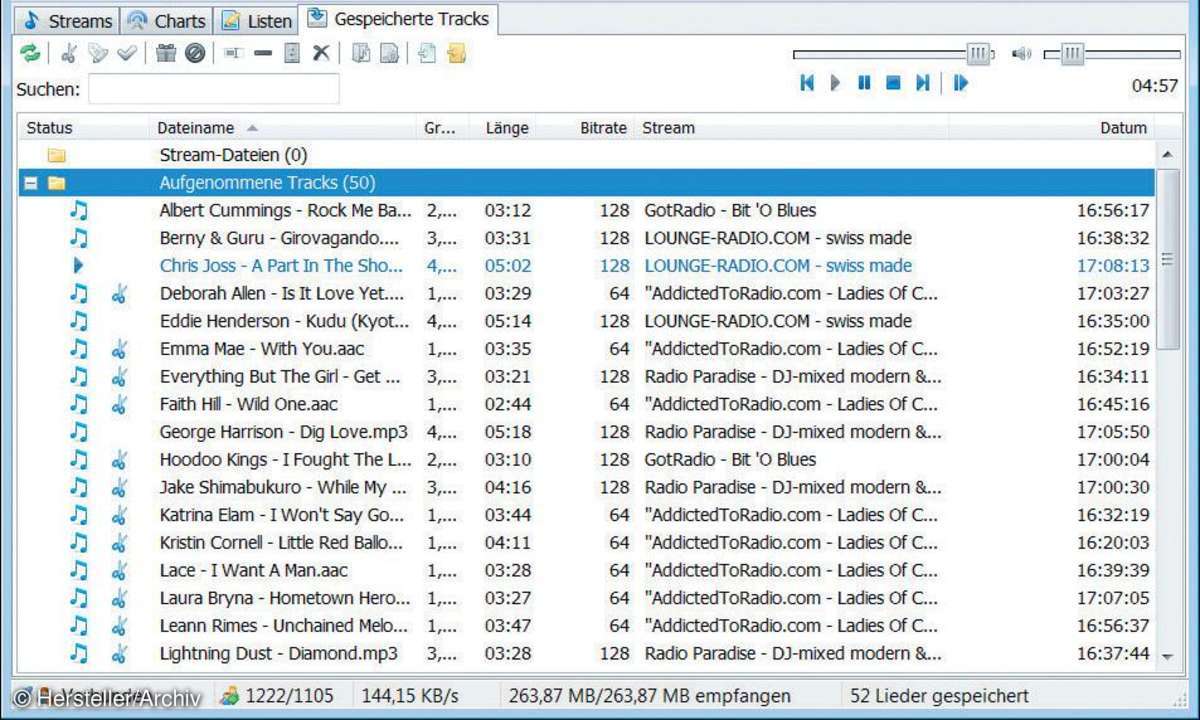Click the status bar icon next to 1222/1105
The height and width of the screenshot is (720, 1200).
click(x=231, y=696)
